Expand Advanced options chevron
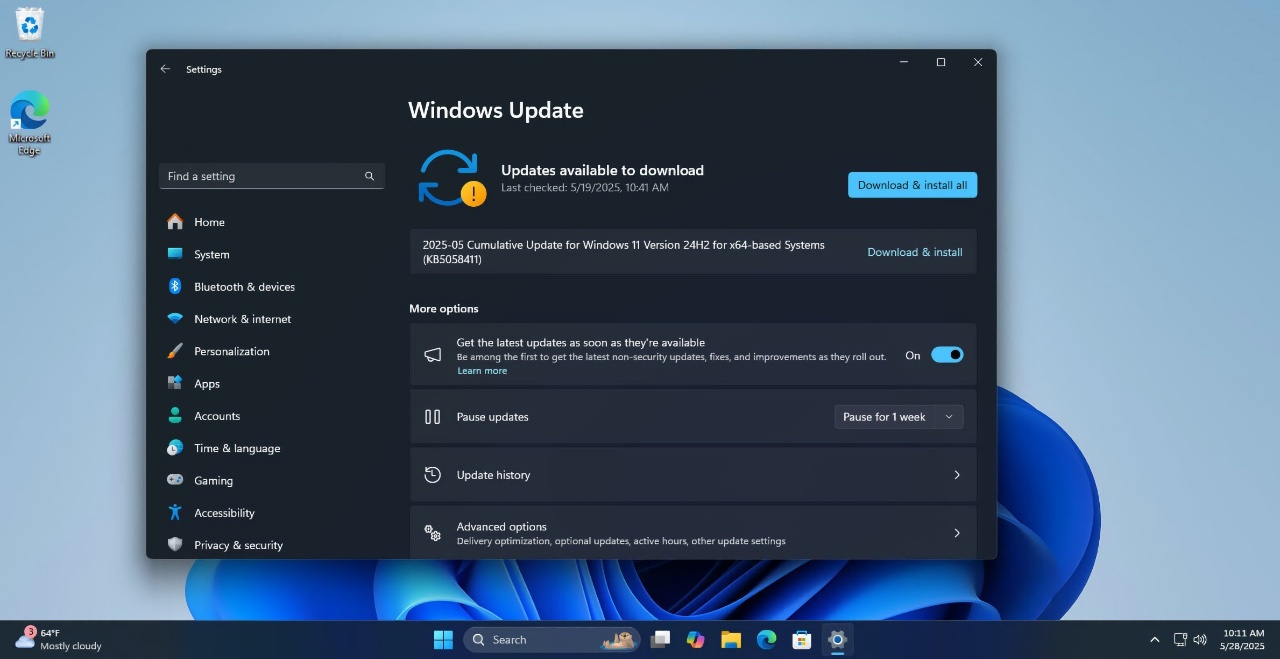 pos(956,533)
